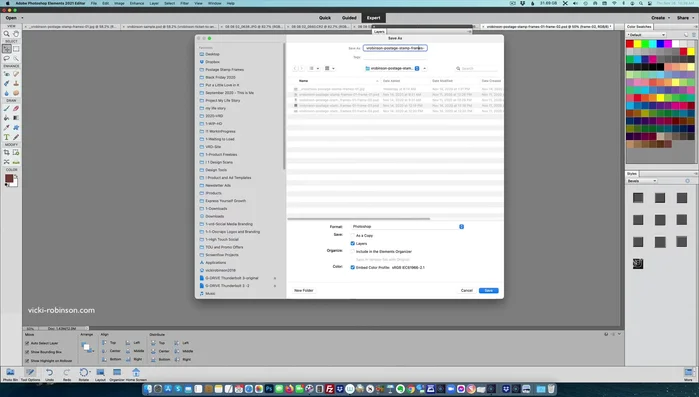
Task: Select the Lasso tool
Action: click(x=6, y=58)
